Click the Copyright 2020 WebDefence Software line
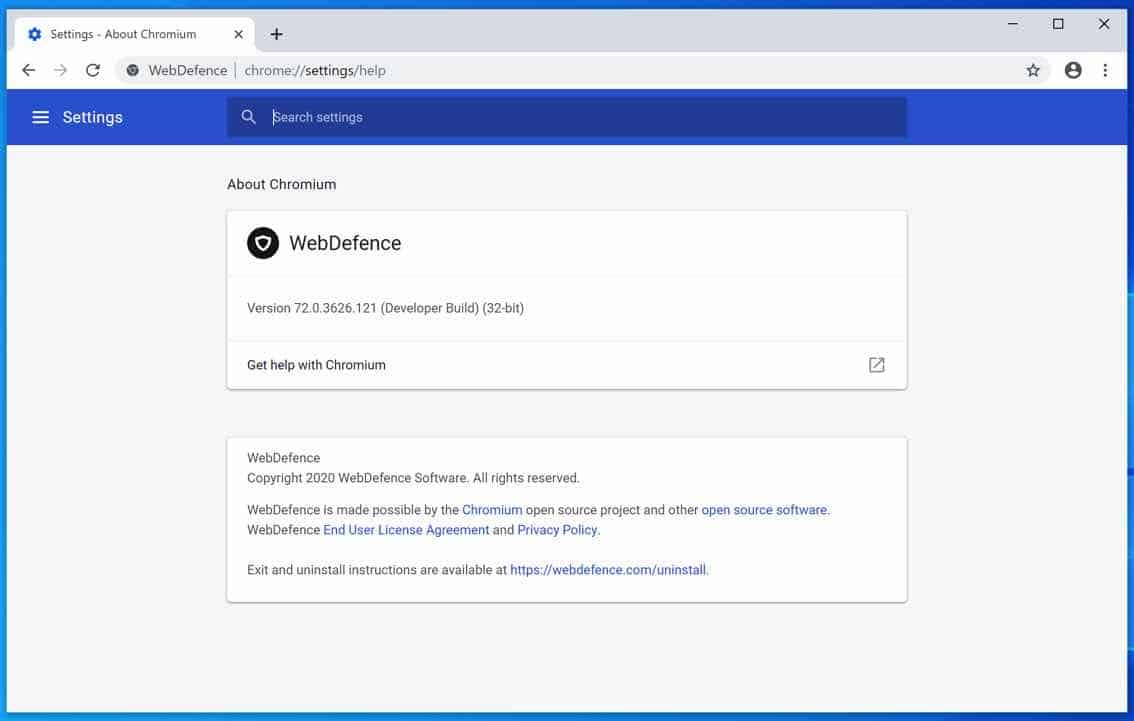 [413, 478]
